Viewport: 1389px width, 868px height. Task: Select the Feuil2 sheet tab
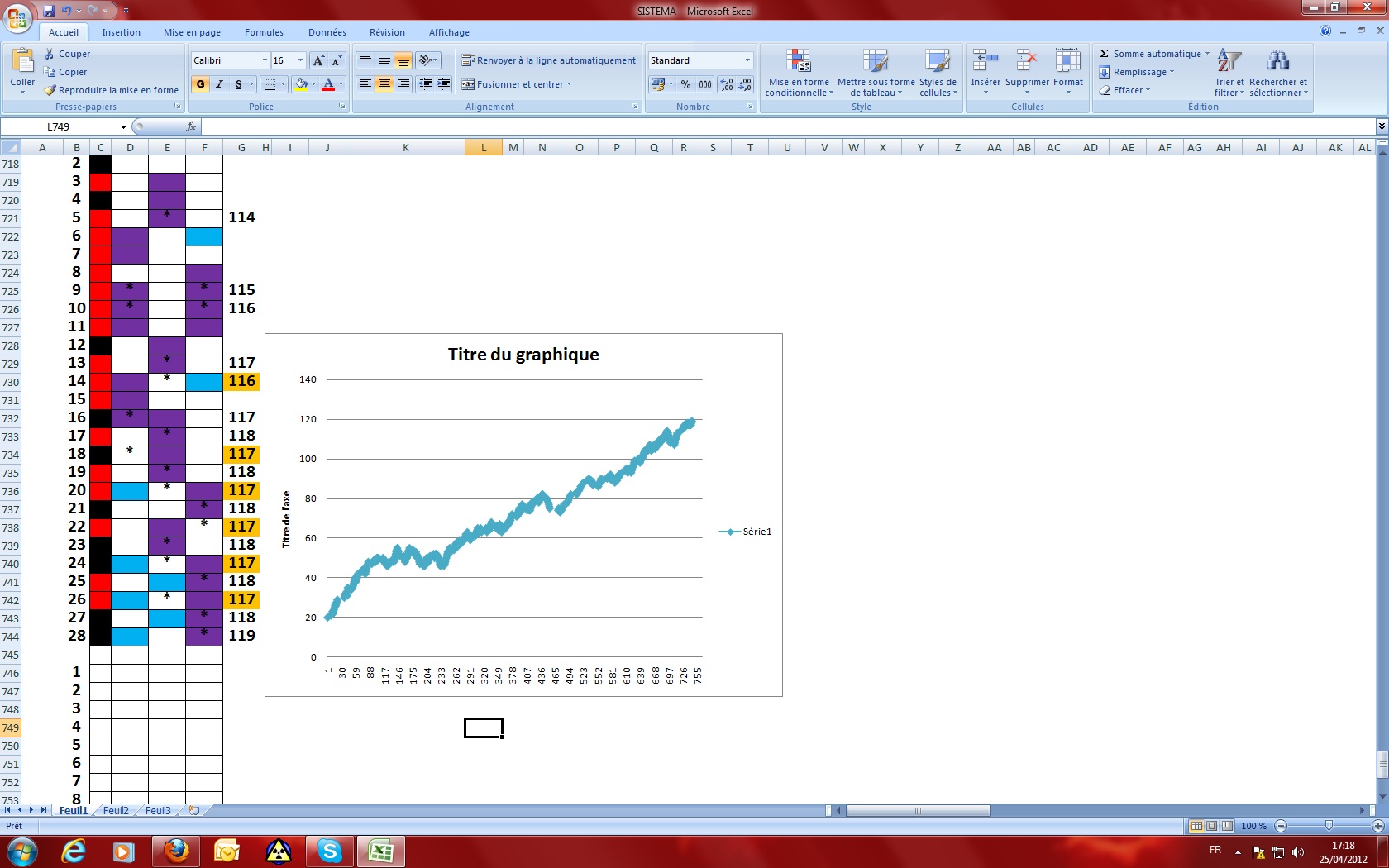pyautogui.click(x=116, y=811)
